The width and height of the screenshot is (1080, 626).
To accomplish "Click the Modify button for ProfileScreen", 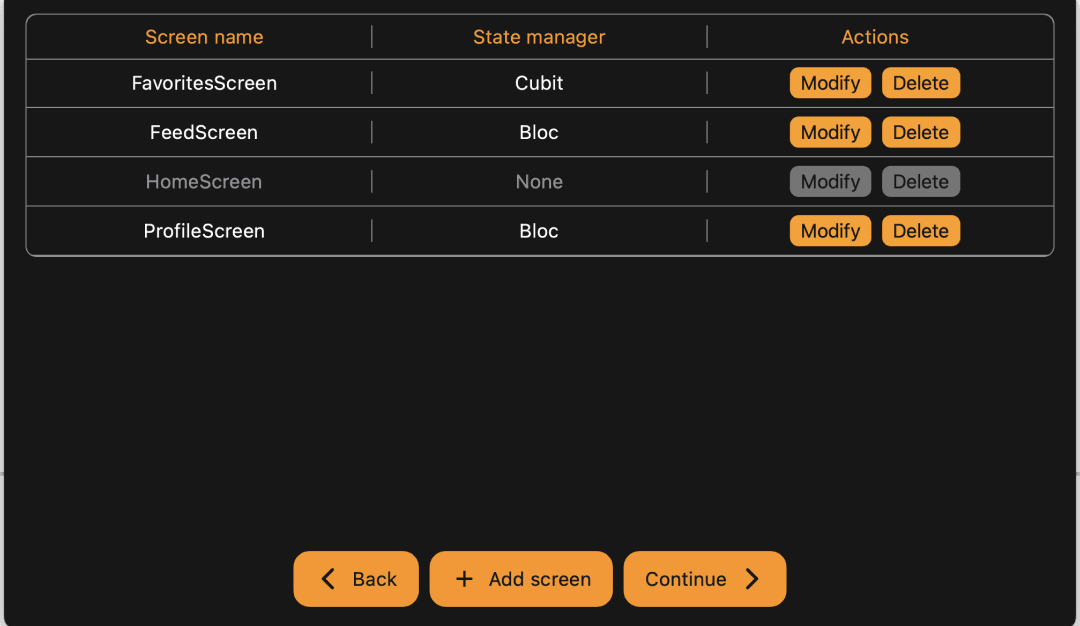I will tap(830, 230).
